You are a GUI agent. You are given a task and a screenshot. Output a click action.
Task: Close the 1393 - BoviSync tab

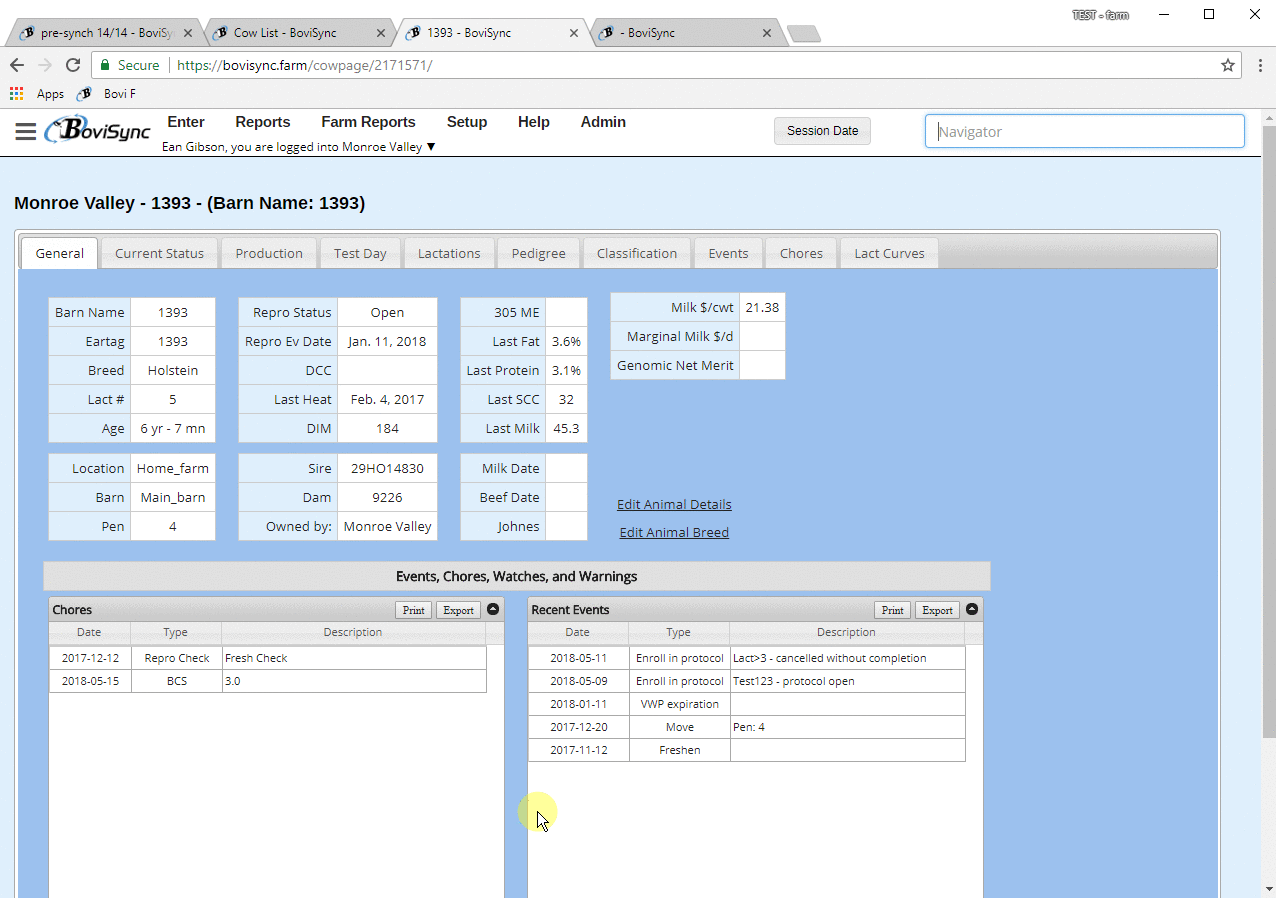(574, 33)
